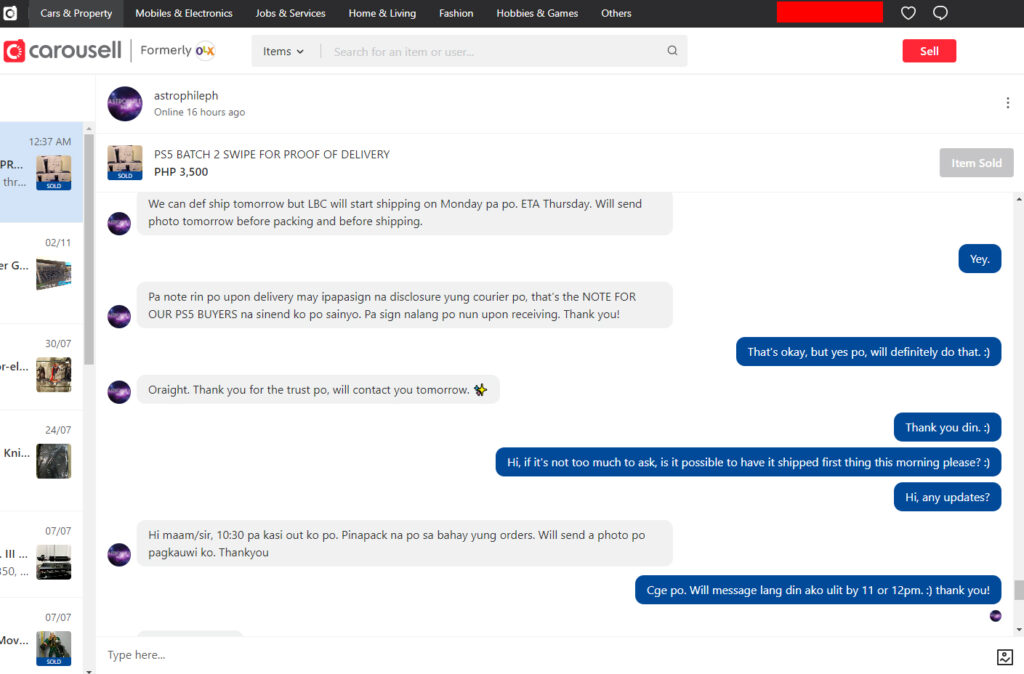
Task: Open the PS5 BATCH 2 listing title
Action: (272, 154)
